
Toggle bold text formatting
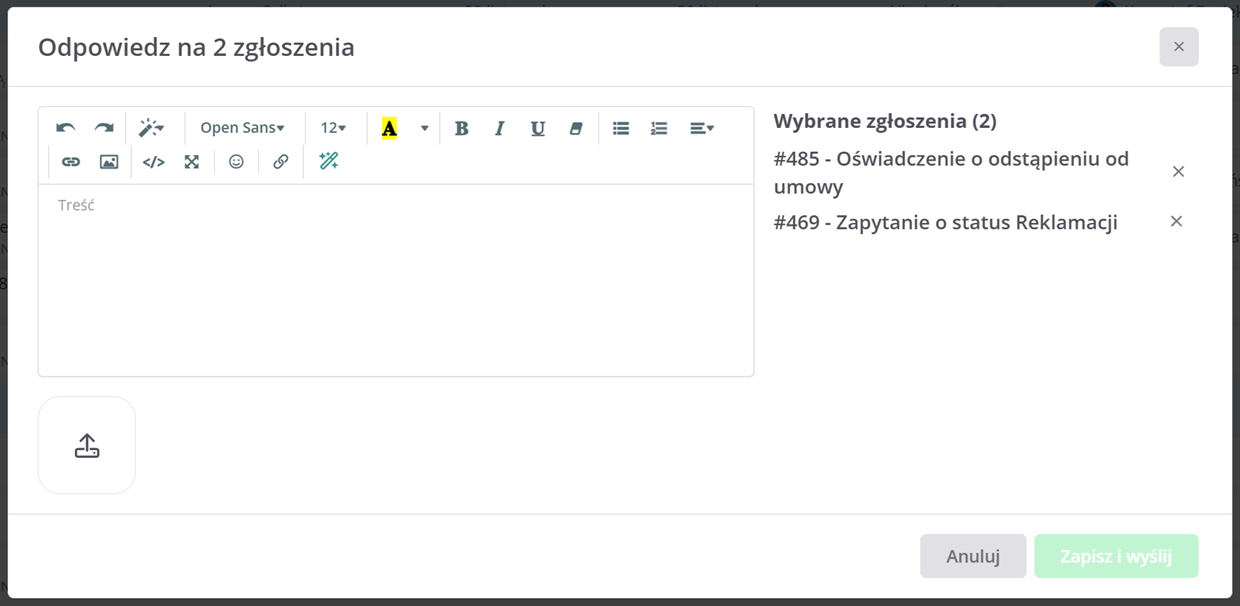[x=461, y=128]
